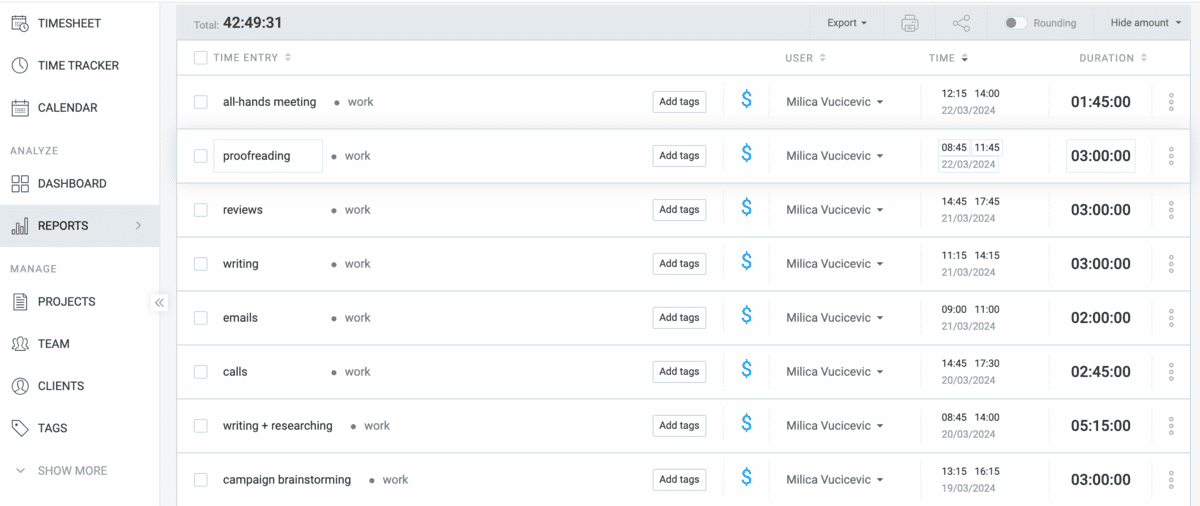
Task: Click the billable dollar icon for emails entry
Action: 746,317
